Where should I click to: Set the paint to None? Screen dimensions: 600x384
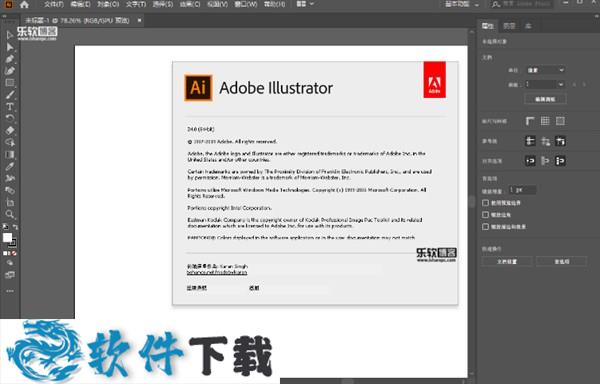click(x=15, y=253)
